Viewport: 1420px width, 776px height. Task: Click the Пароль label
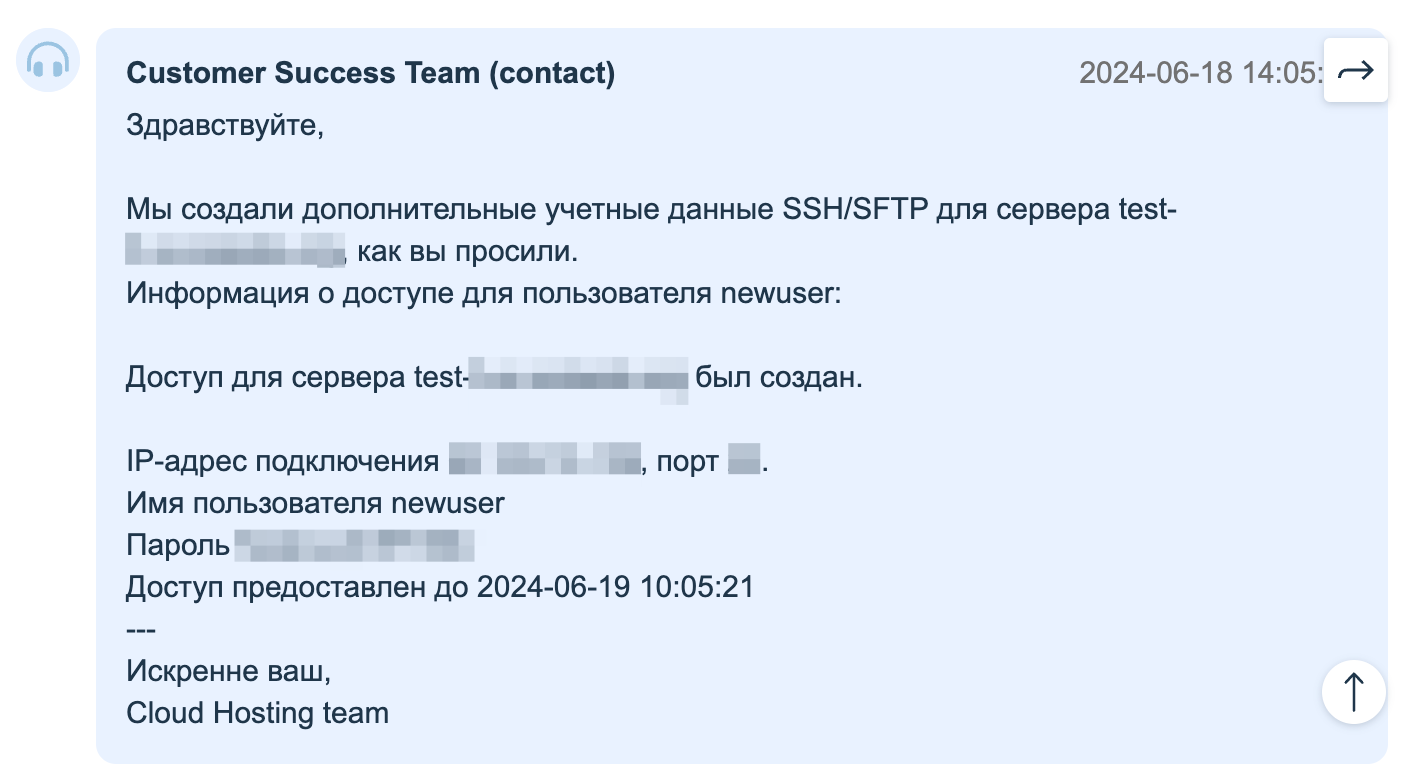(178, 545)
